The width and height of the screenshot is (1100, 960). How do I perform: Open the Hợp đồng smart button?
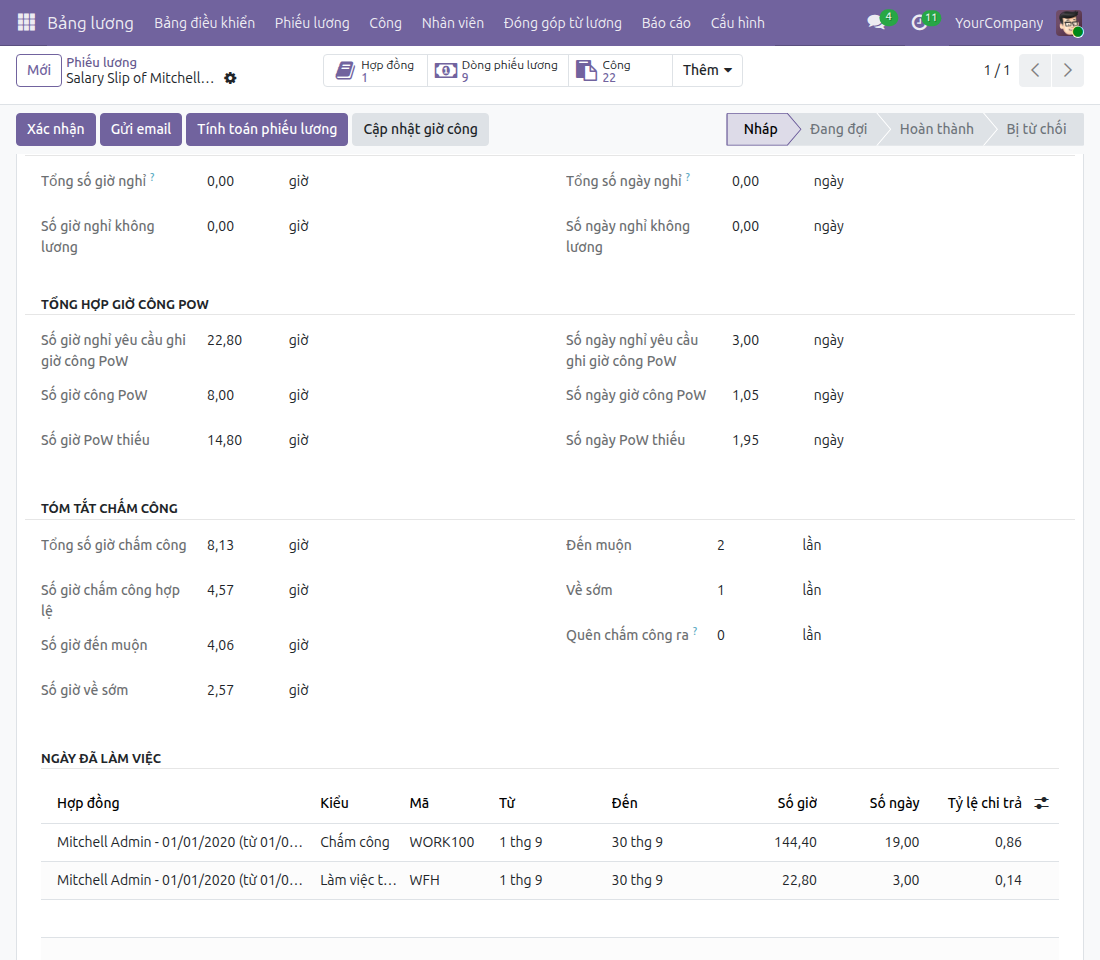coord(375,70)
